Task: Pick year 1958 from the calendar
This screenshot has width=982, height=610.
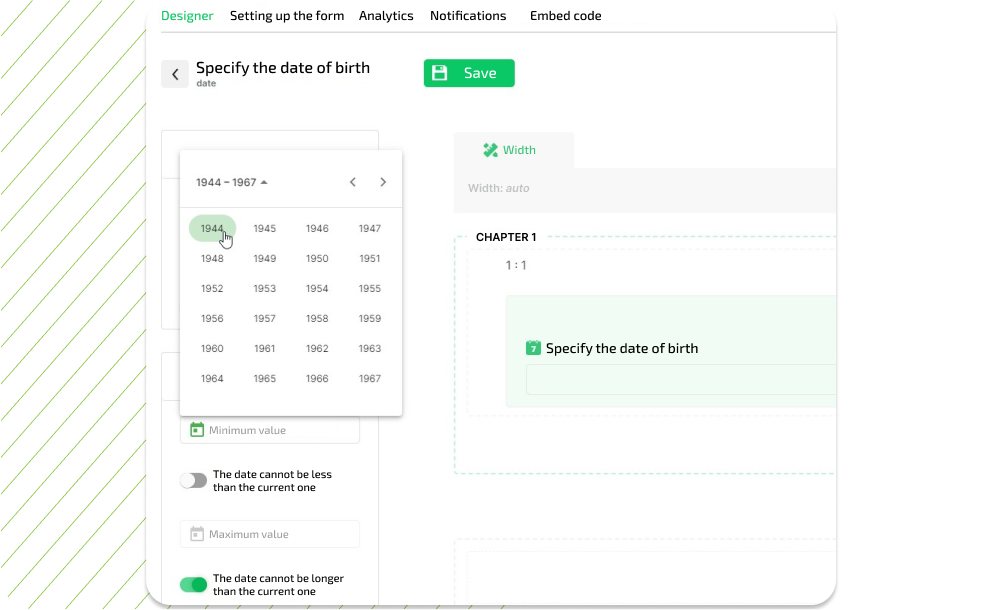Action: [x=317, y=319]
